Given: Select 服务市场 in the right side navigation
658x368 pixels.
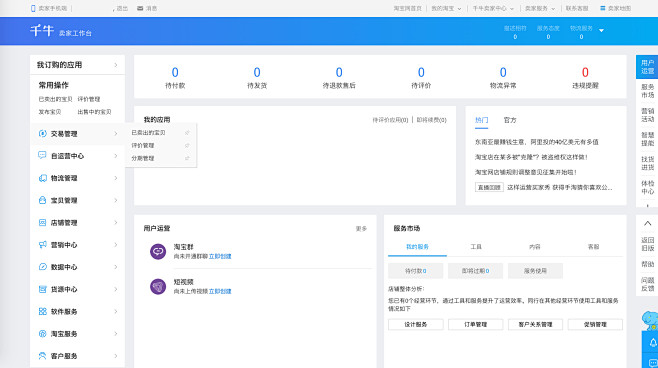Looking at the screenshot, I should (x=648, y=91).
